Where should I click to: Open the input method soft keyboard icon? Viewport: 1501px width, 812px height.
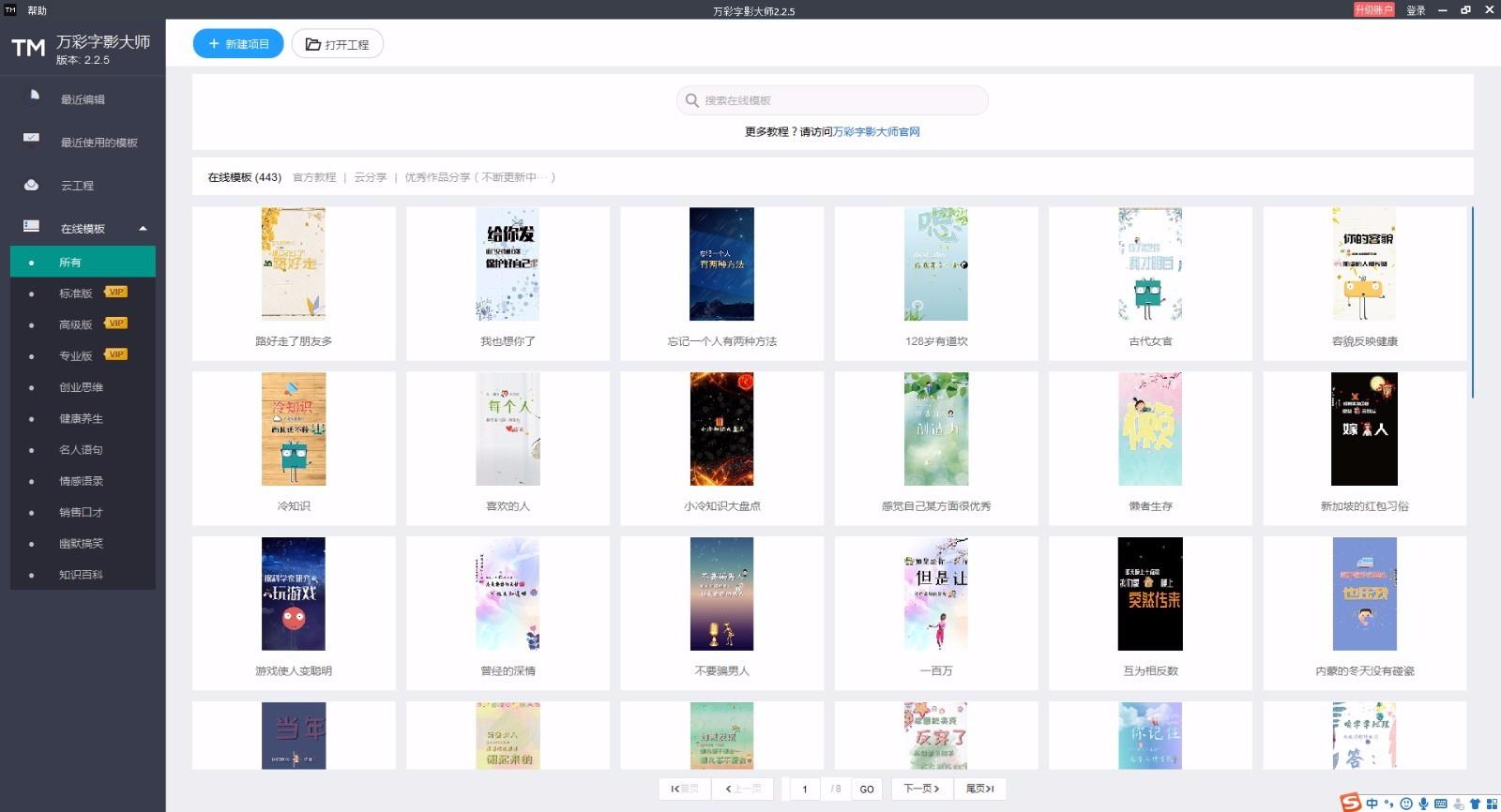1441,804
